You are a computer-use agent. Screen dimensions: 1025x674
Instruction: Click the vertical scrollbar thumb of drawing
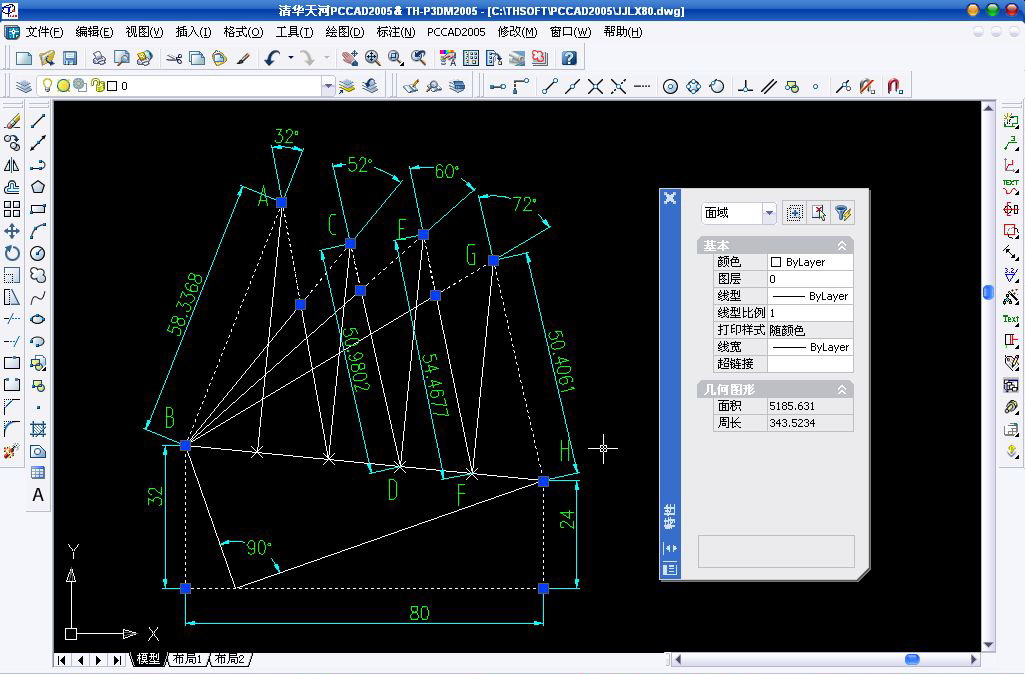(988, 292)
